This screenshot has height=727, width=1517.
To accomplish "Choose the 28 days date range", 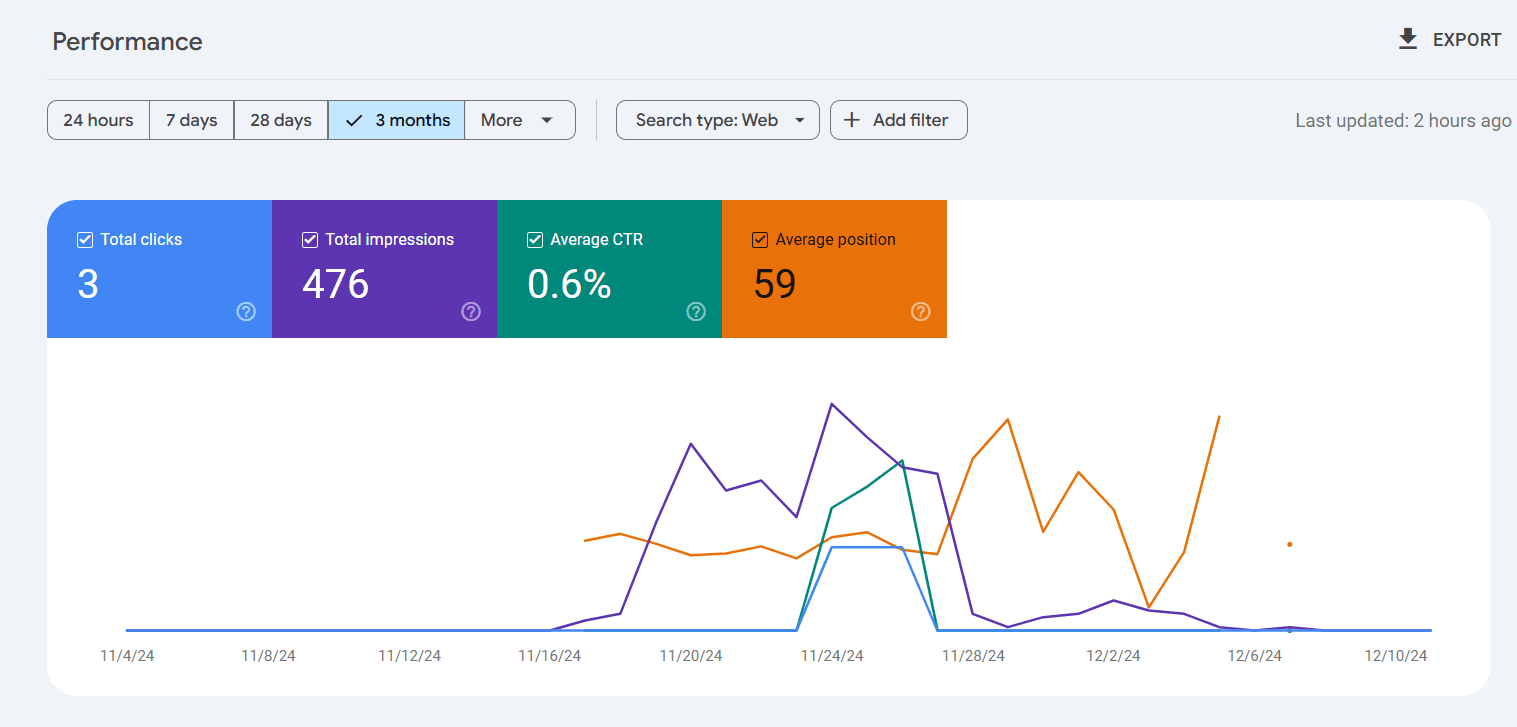I will [x=281, y=120].
